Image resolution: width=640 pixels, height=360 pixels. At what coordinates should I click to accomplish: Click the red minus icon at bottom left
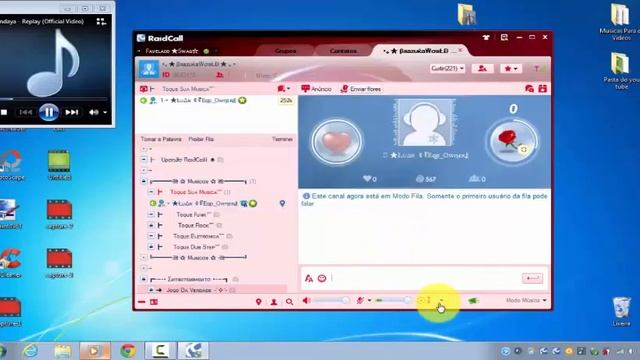(141, 302)
